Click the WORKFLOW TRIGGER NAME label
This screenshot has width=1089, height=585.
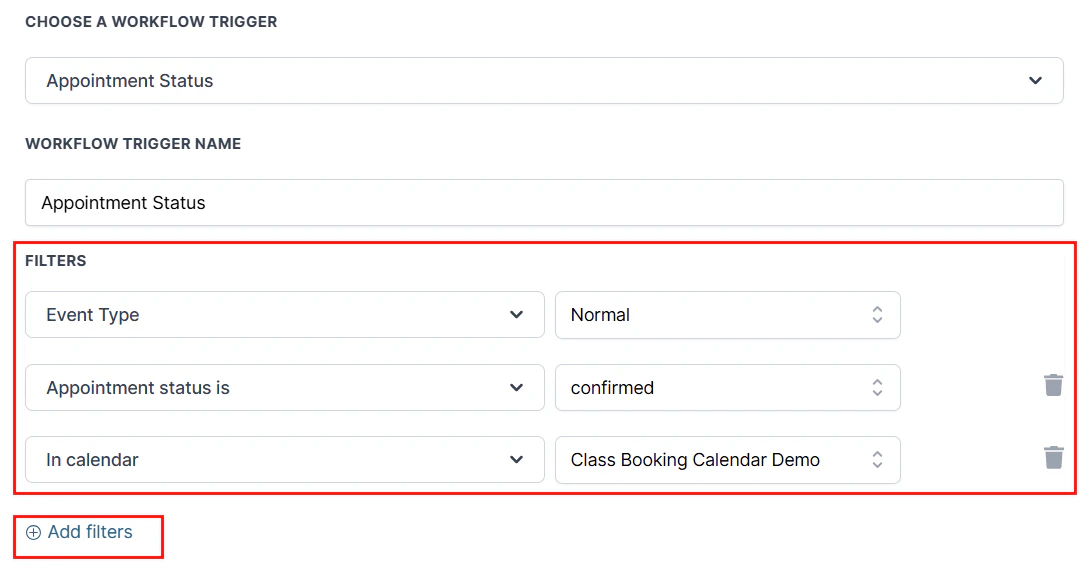[132, 143]
